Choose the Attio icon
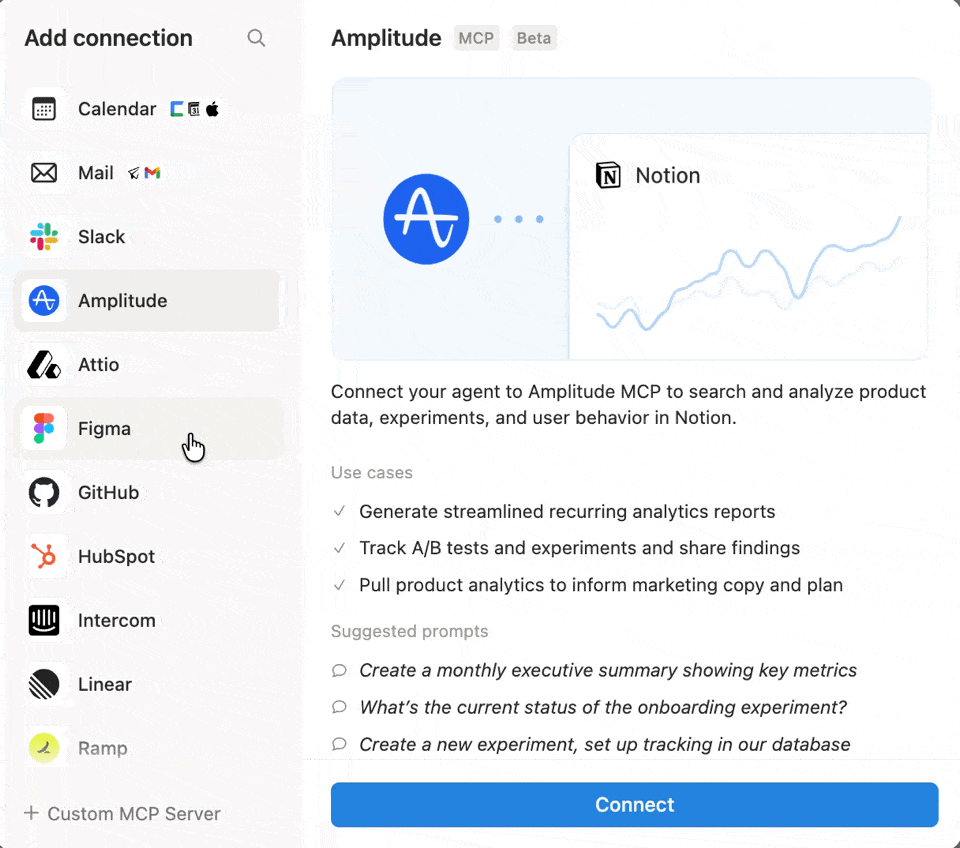Screen dimensions: 960x848 tap(44, 365)
